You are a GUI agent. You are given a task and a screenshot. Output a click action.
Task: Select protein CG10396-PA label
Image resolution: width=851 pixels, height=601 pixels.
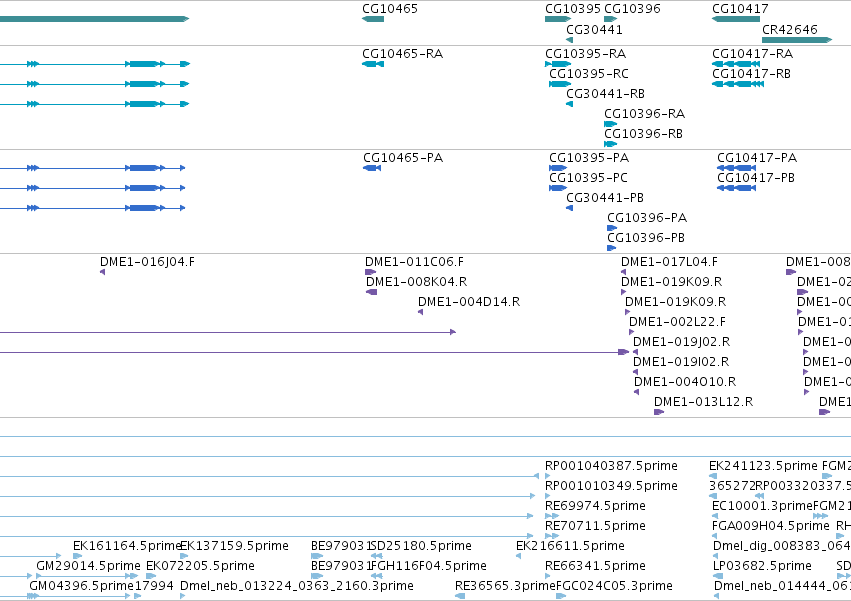pos(647,218)
